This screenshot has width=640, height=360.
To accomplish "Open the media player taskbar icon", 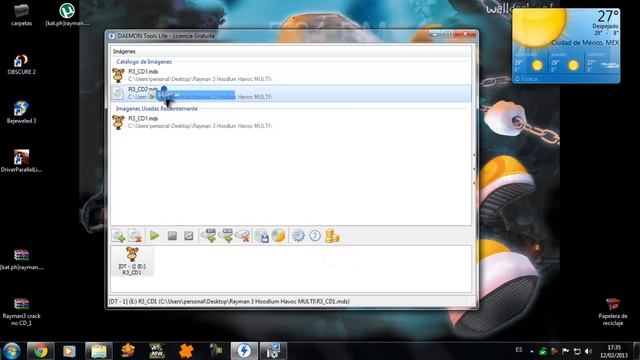I will click(69, 351).
